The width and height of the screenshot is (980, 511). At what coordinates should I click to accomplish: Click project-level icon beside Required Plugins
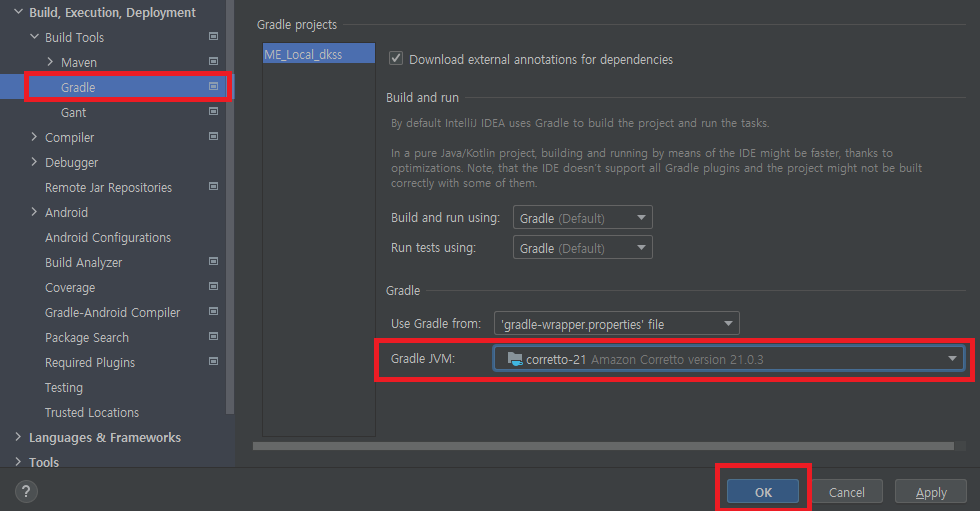[213, 361]
